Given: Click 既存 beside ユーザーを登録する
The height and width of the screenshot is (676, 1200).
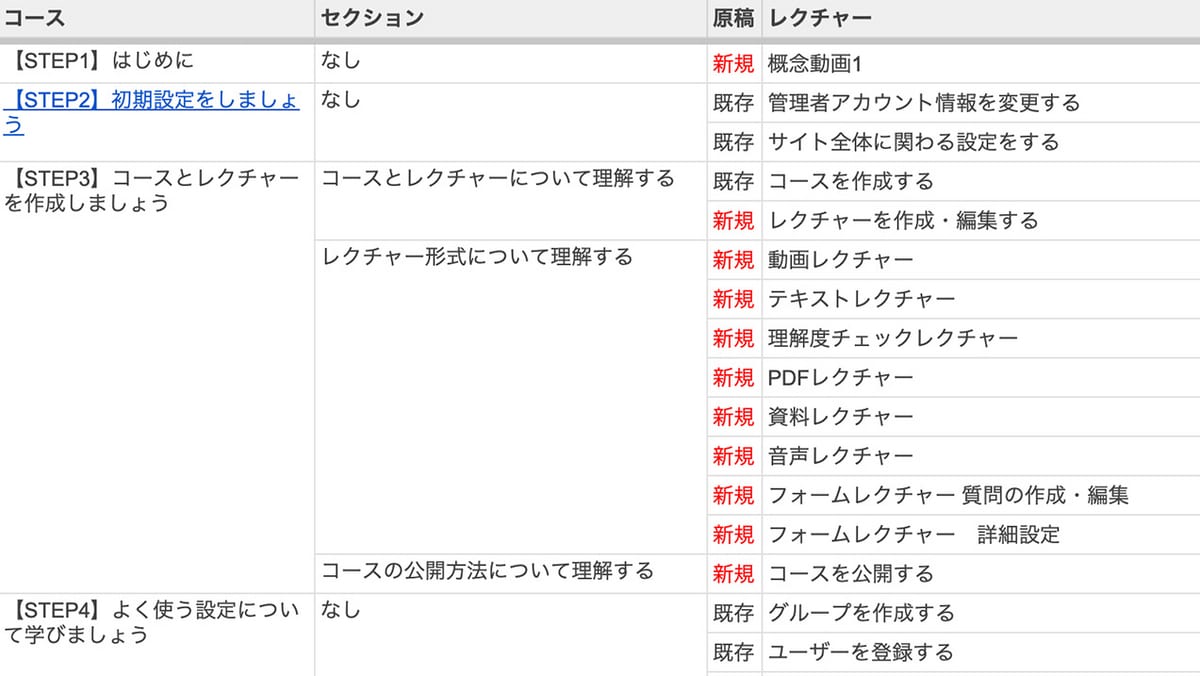Looking at the screenshot, I should (x=733, y=653).
